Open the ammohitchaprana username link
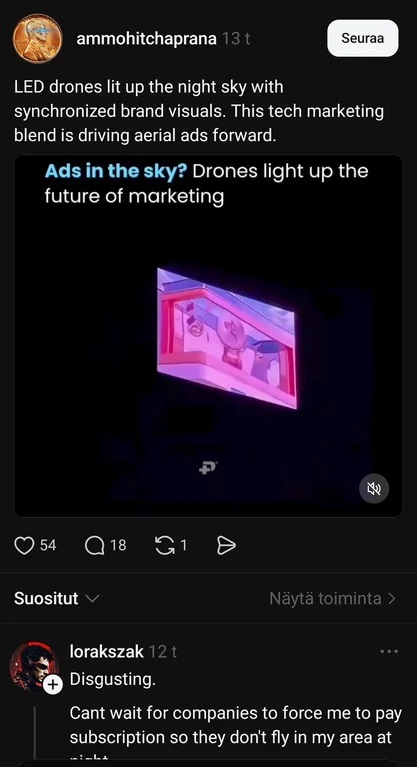Screen dimensions: 417x767 146,39
